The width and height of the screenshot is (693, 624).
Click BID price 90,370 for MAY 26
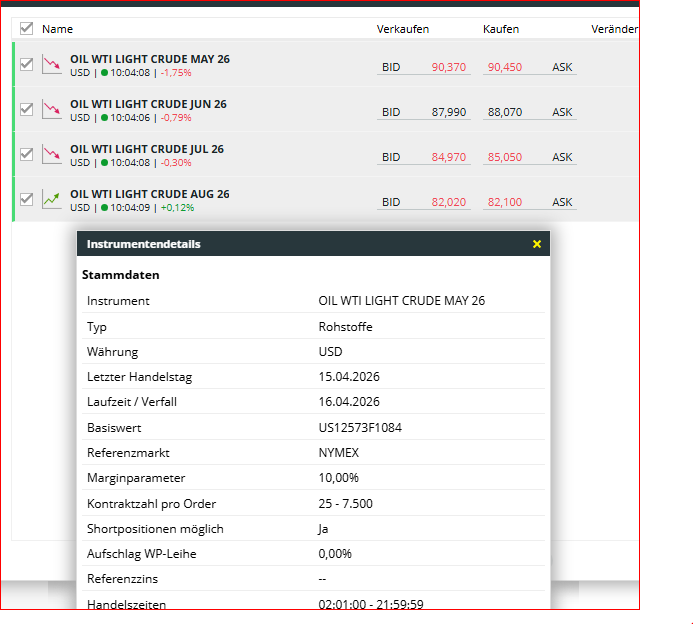448,67
